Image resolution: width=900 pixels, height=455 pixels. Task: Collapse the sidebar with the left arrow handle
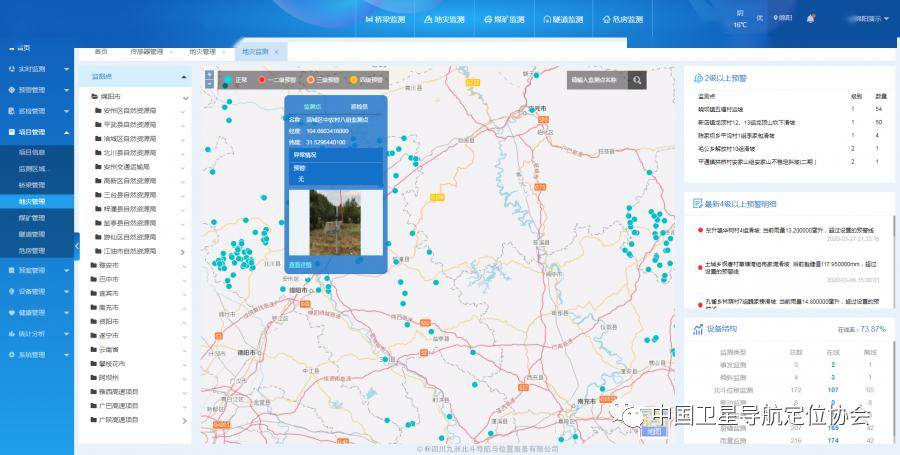76,245
